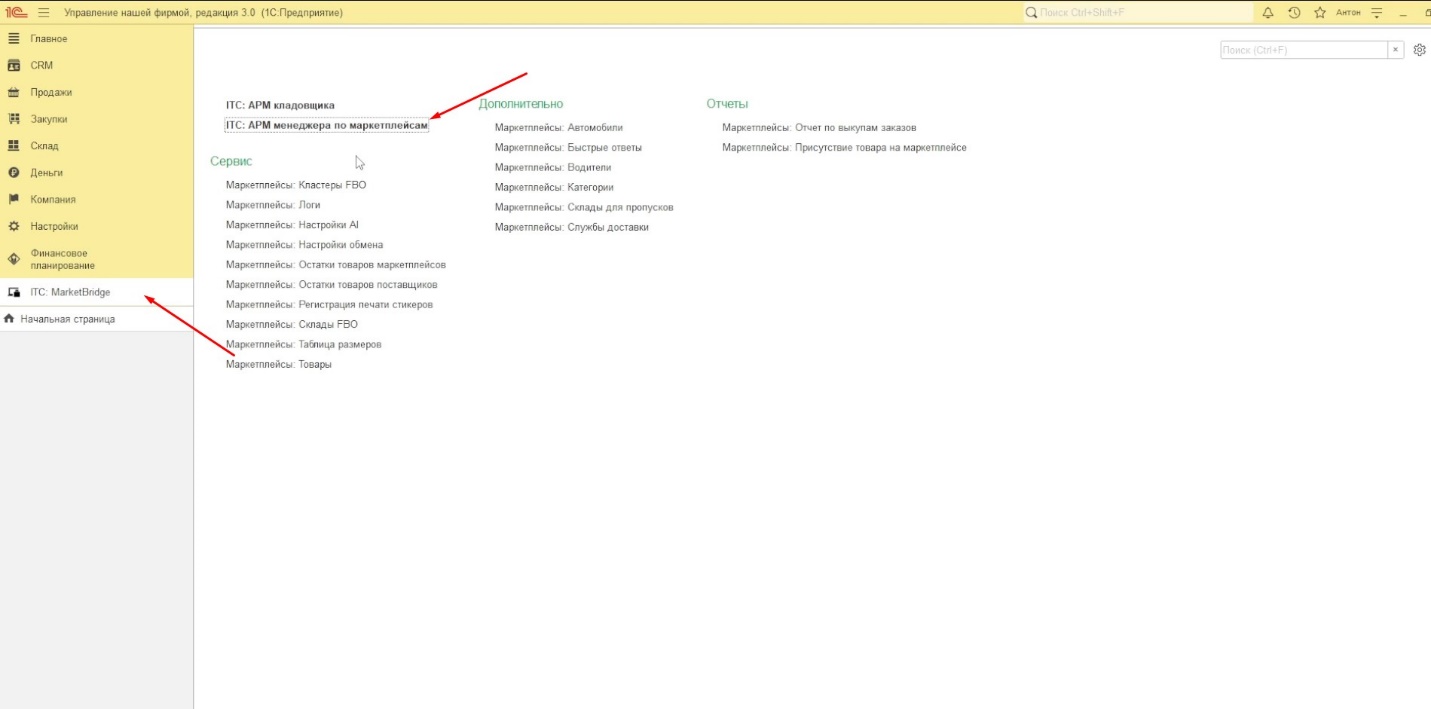Image resolution: width=1431 pixels, height=709 pixels.
Task: Open Маркетплейсы: Настройки обмена
Action: [x=304, y=245]
